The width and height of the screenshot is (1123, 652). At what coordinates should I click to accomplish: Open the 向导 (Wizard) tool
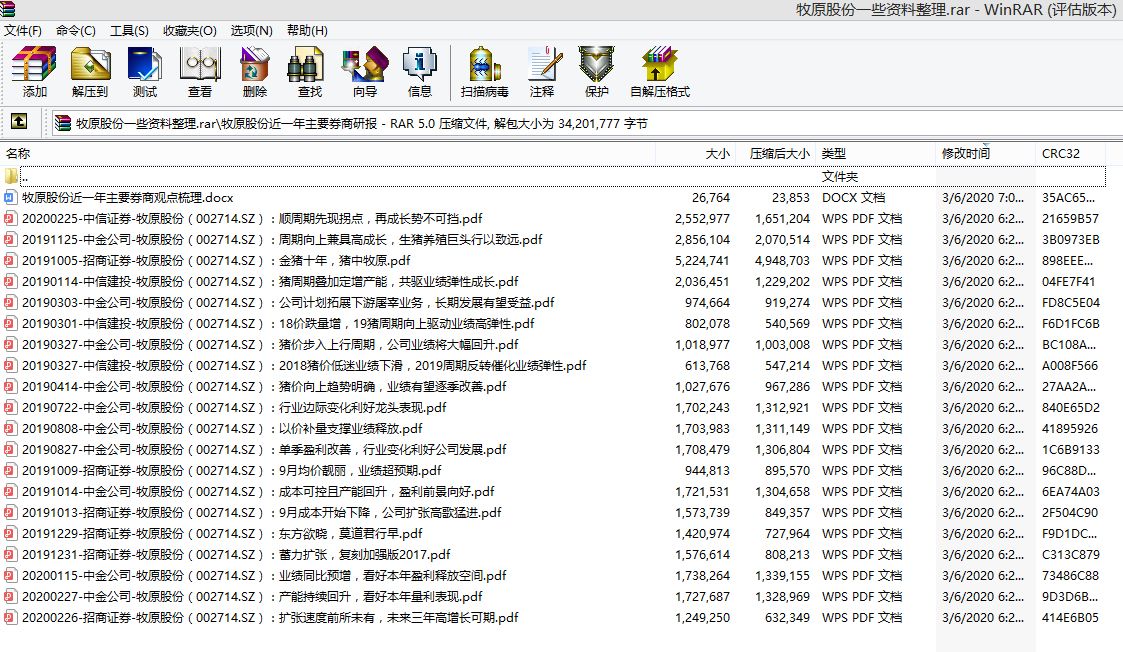[x=365, y=64]
